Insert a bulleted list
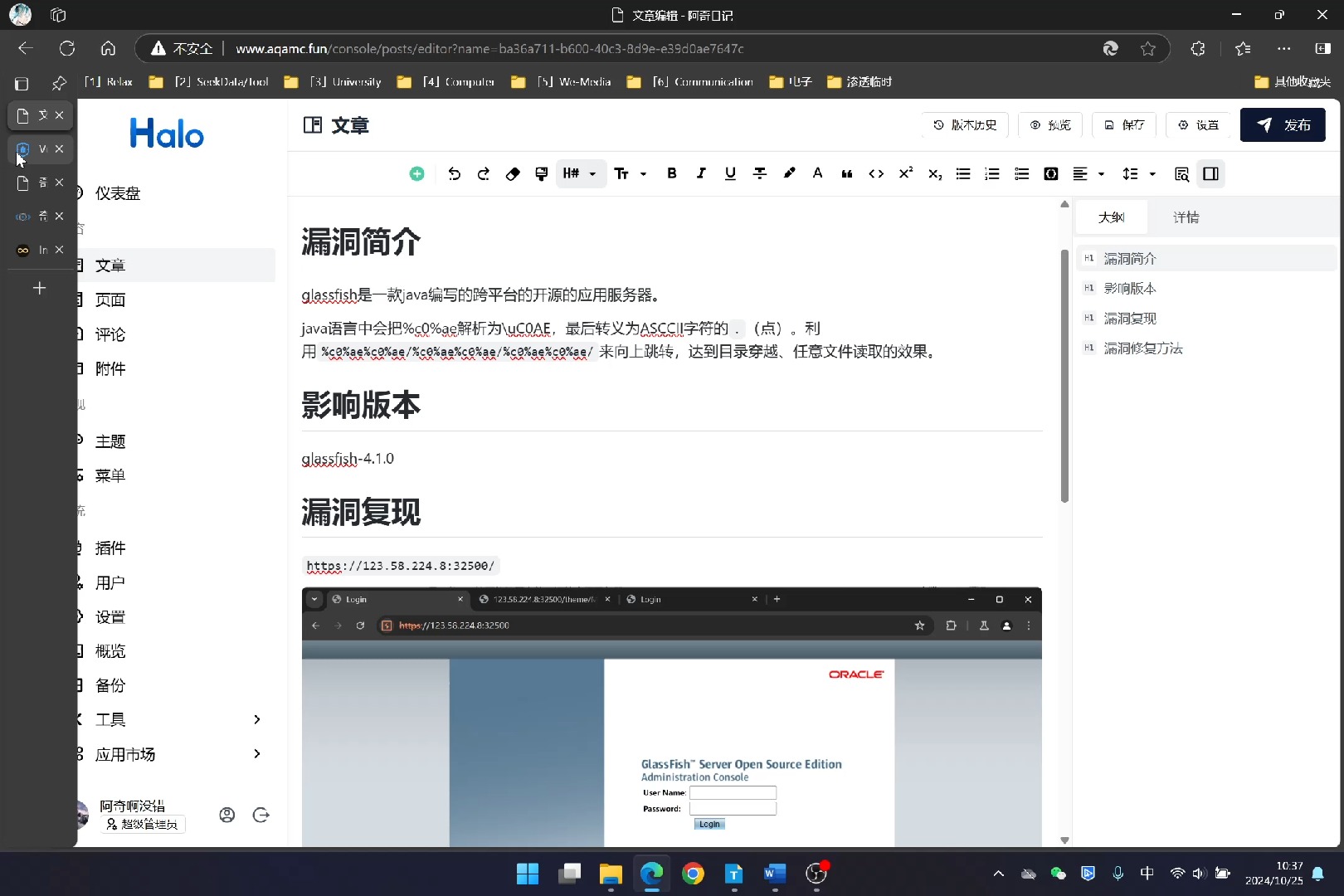1344x896 pixels. (963, 173)
